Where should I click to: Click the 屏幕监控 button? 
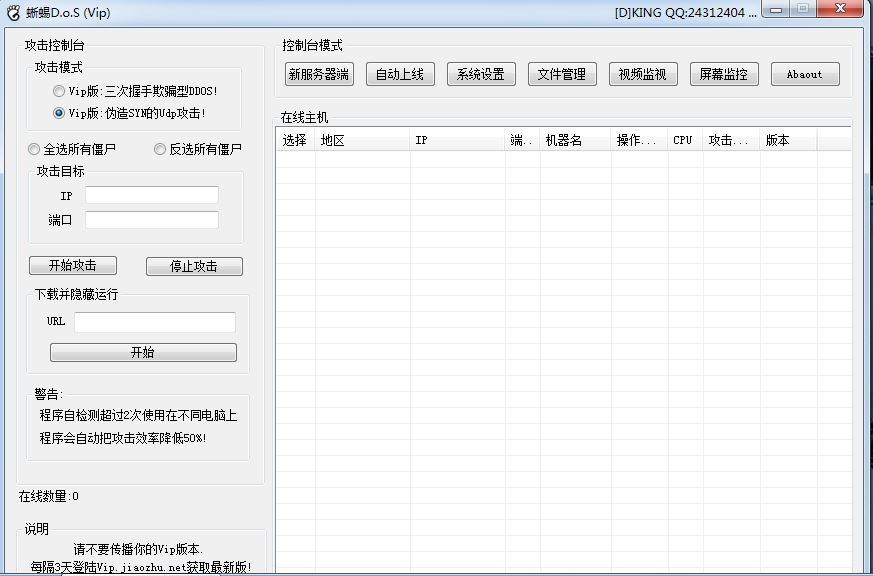point(724,74)
